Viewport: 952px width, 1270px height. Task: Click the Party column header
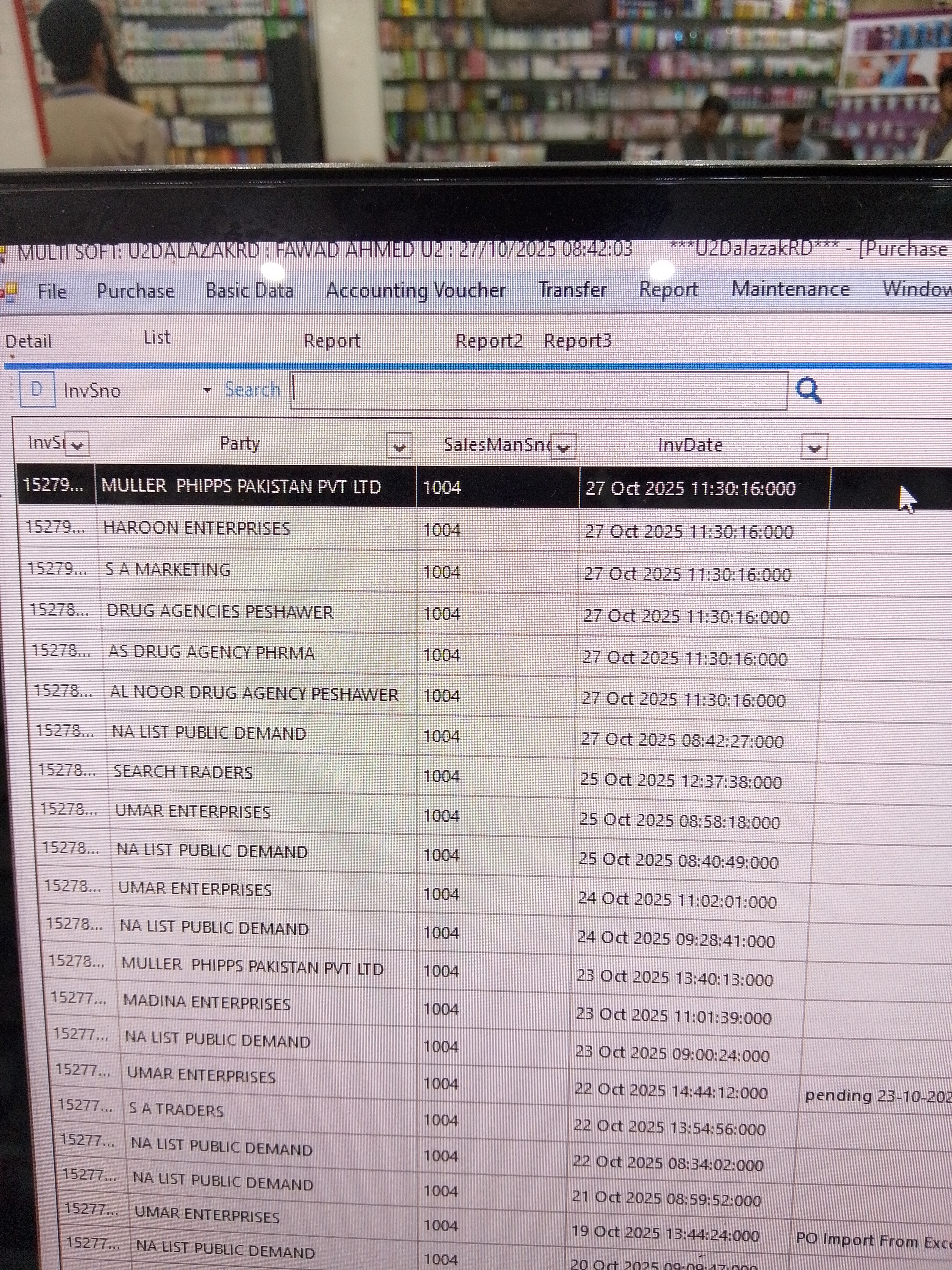pyautogui.click(x=239, y=444)
